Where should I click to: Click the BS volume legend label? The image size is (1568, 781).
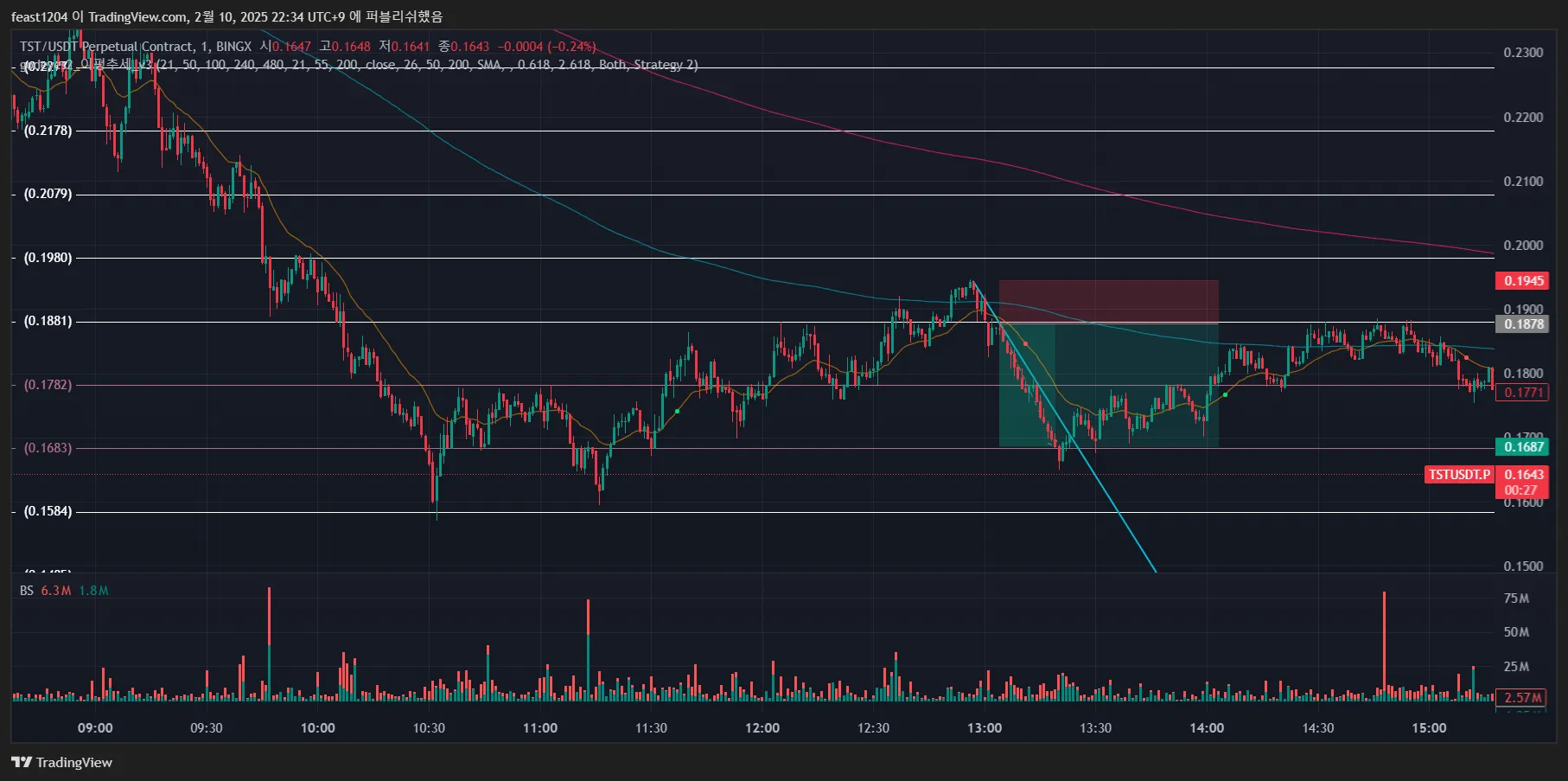pos(27,591)
